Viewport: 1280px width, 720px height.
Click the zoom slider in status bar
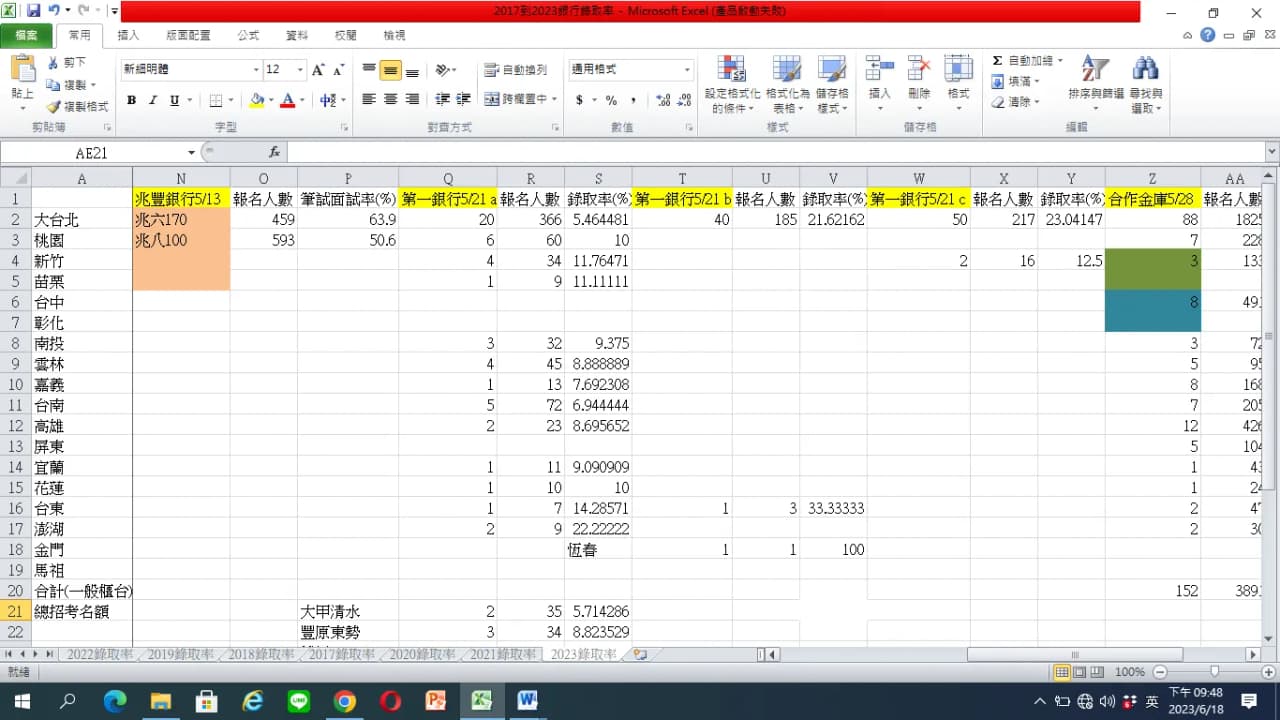[x=1213, y=672]
